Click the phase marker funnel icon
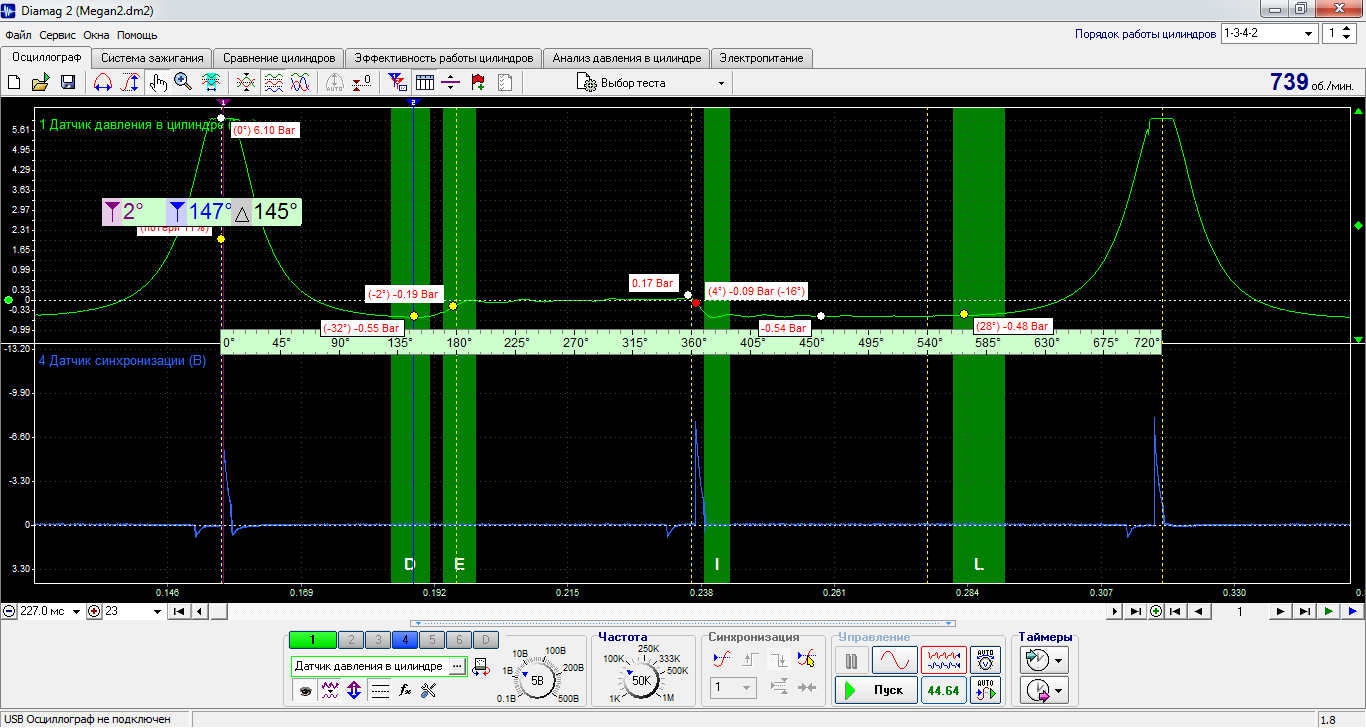 (397, 83)
